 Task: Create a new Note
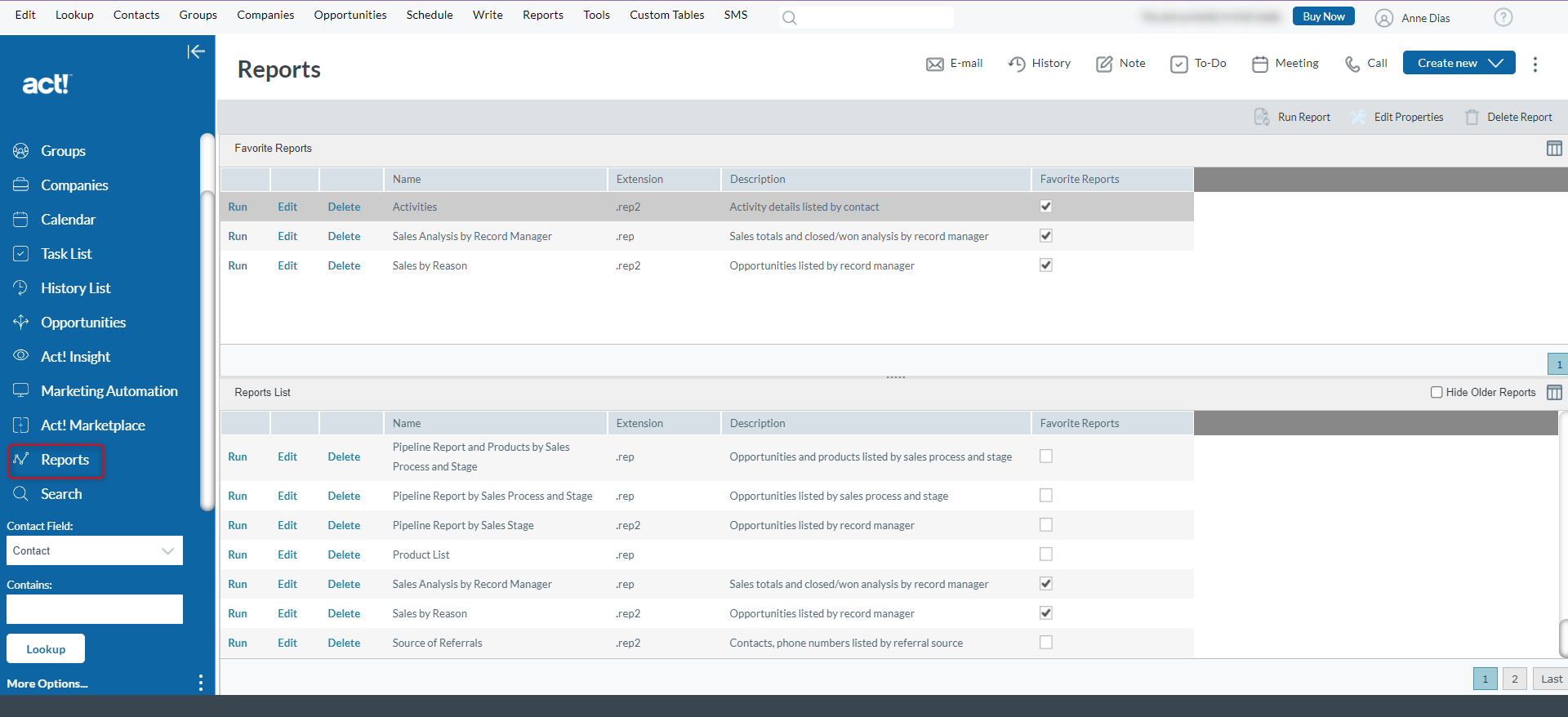tap(1120, 64)
